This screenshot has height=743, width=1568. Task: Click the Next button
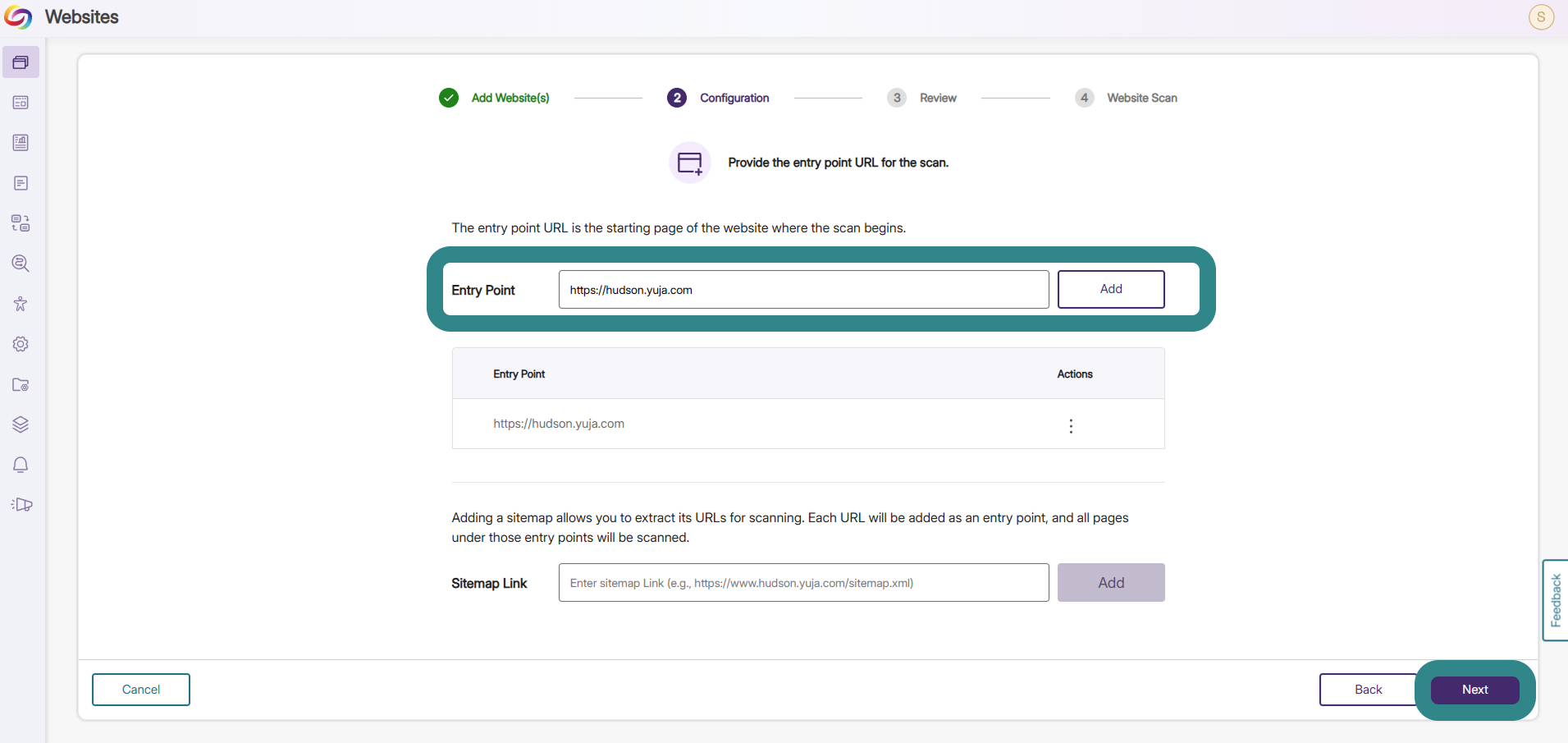(x=1474, y=690)
